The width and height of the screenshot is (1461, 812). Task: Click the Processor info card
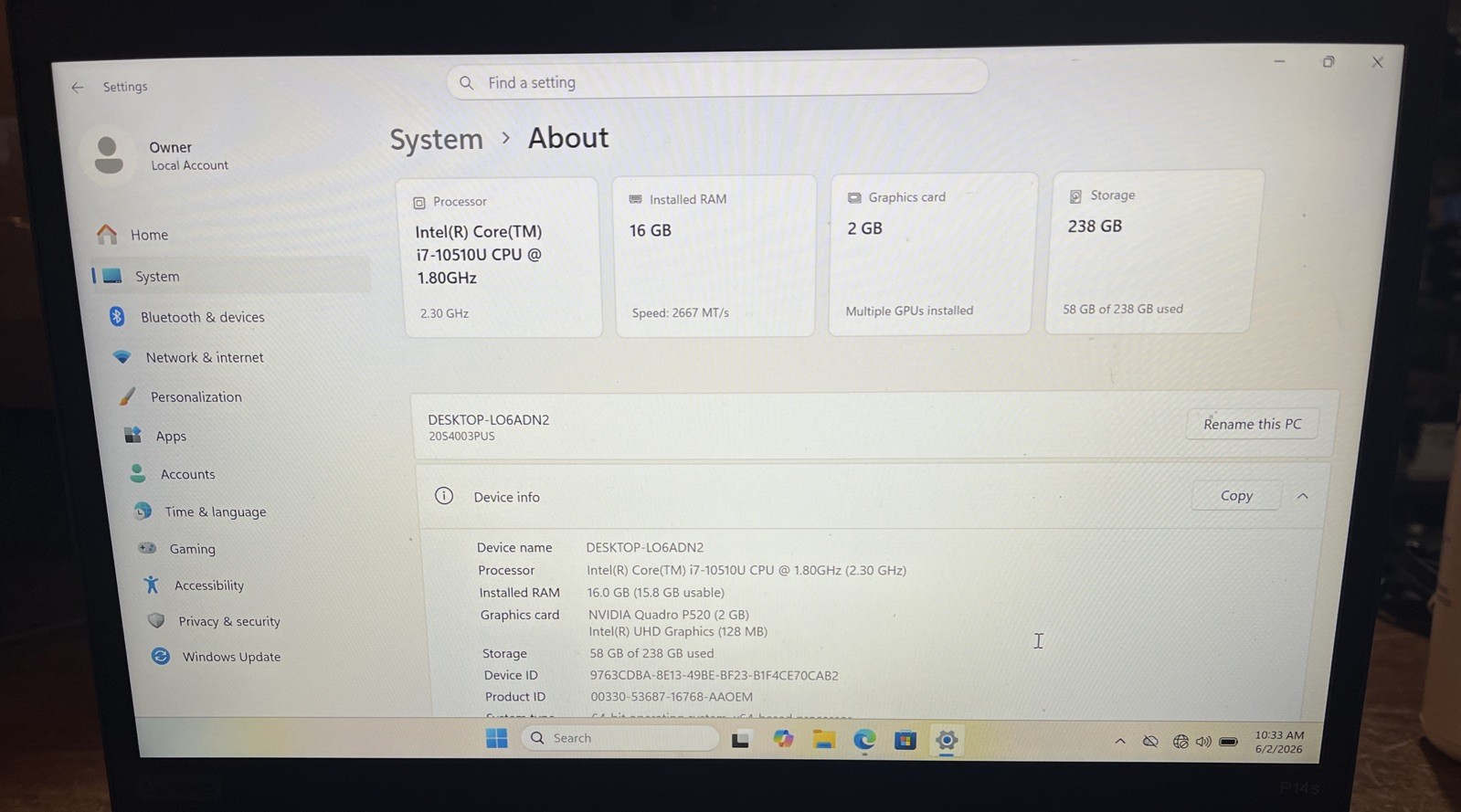pos(499,258)
